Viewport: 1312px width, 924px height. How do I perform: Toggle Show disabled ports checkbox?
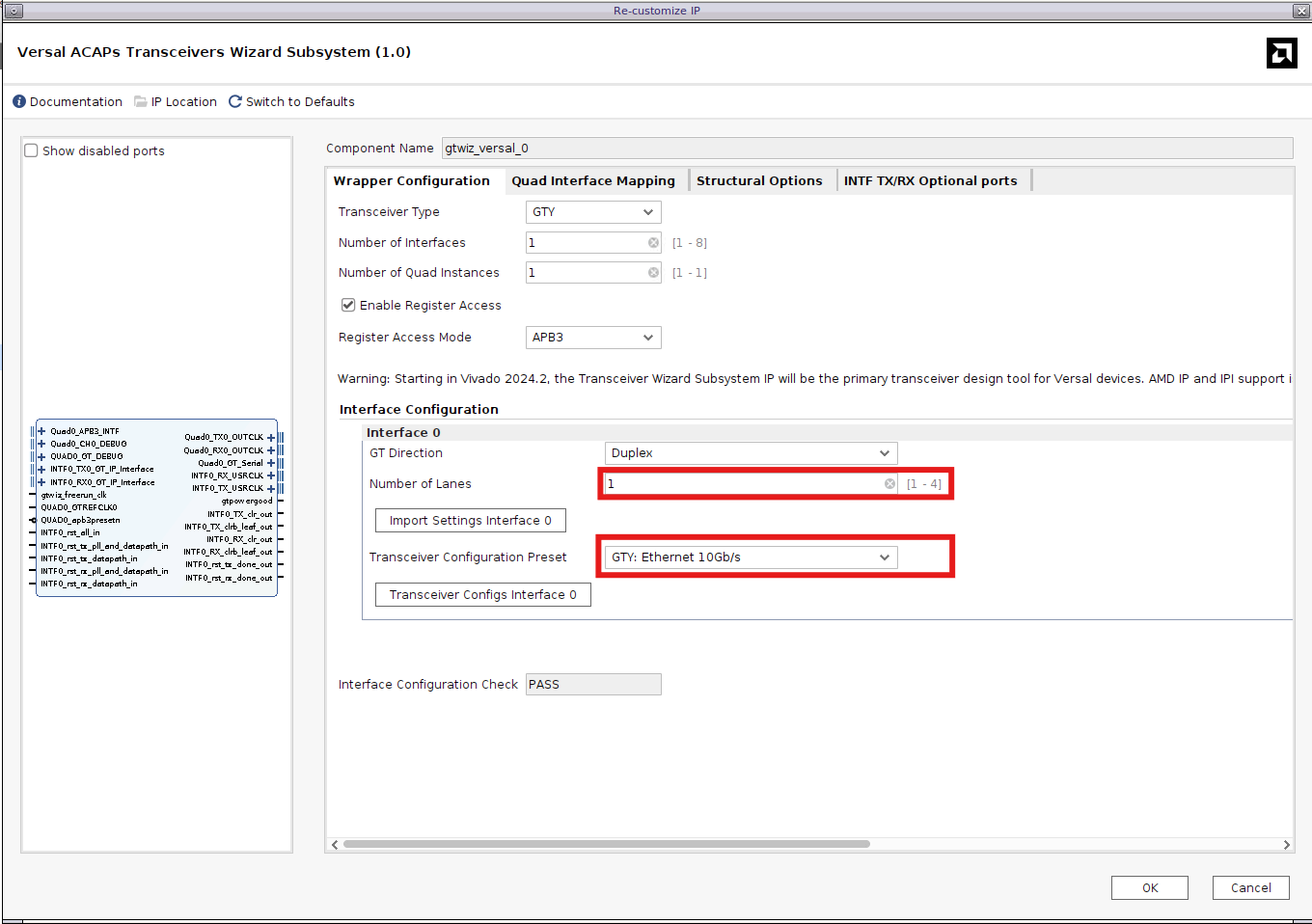pos(32,151)
